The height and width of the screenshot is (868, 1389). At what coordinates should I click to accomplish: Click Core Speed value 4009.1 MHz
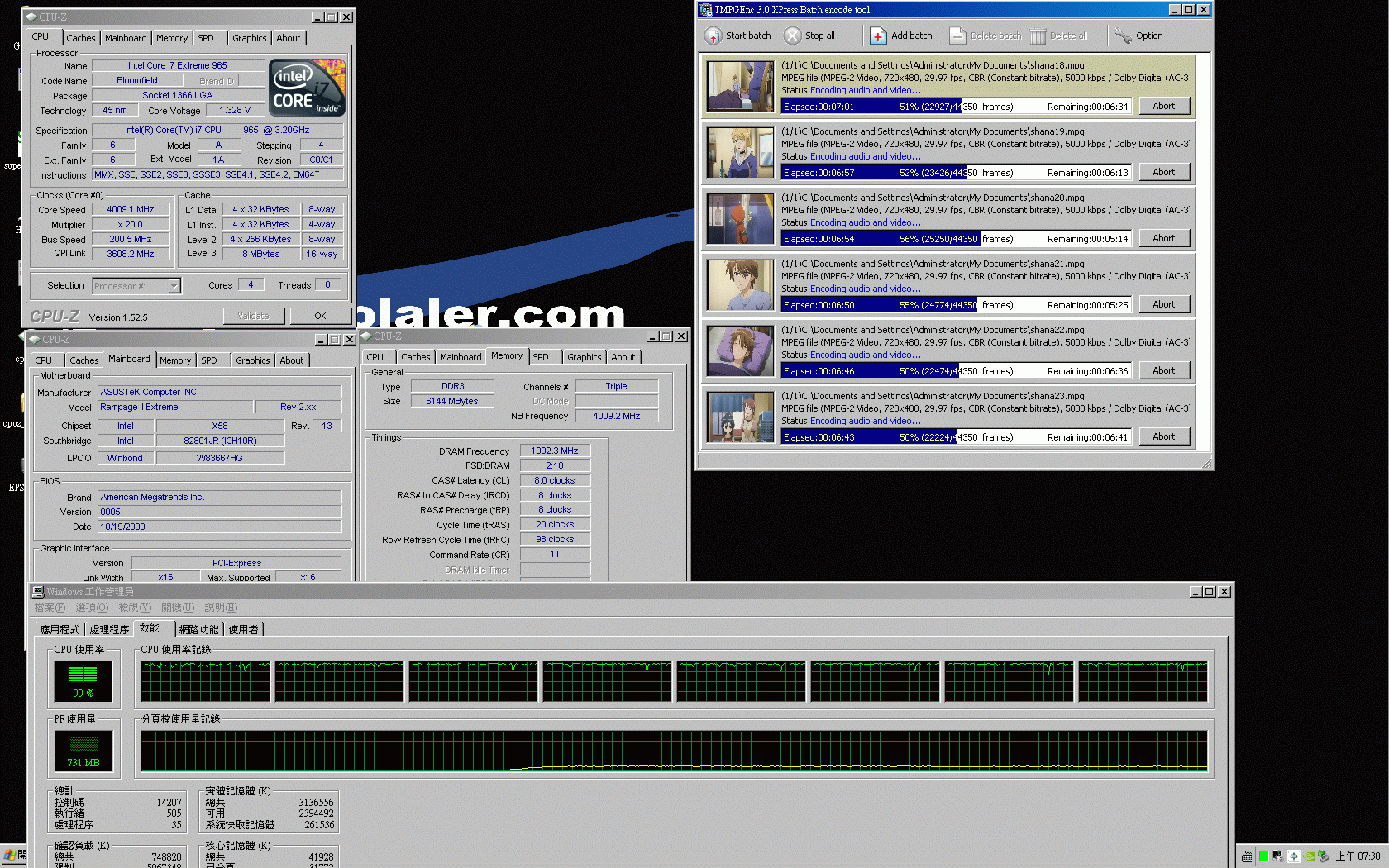131,209
